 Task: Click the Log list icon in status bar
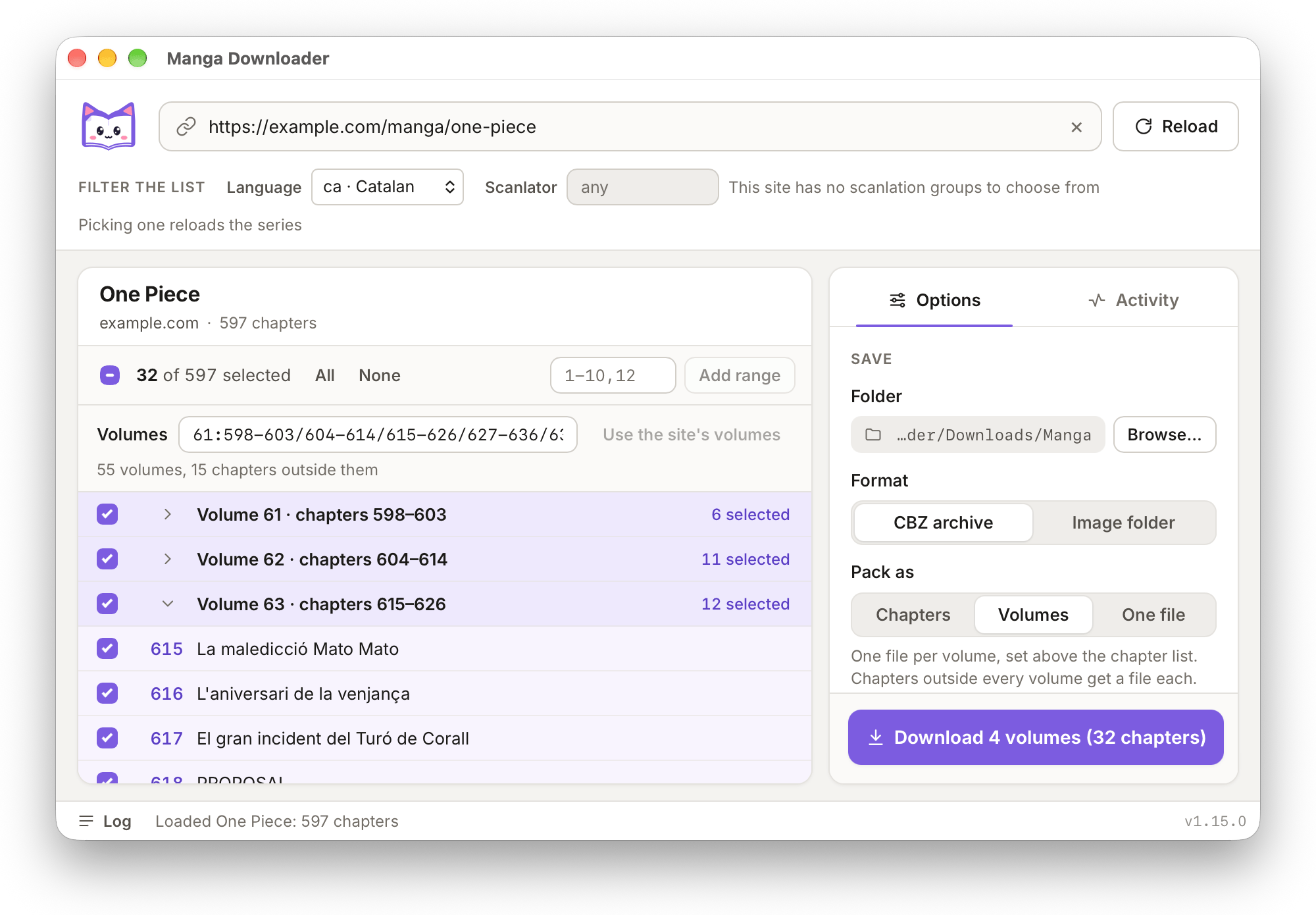[86, 821]
